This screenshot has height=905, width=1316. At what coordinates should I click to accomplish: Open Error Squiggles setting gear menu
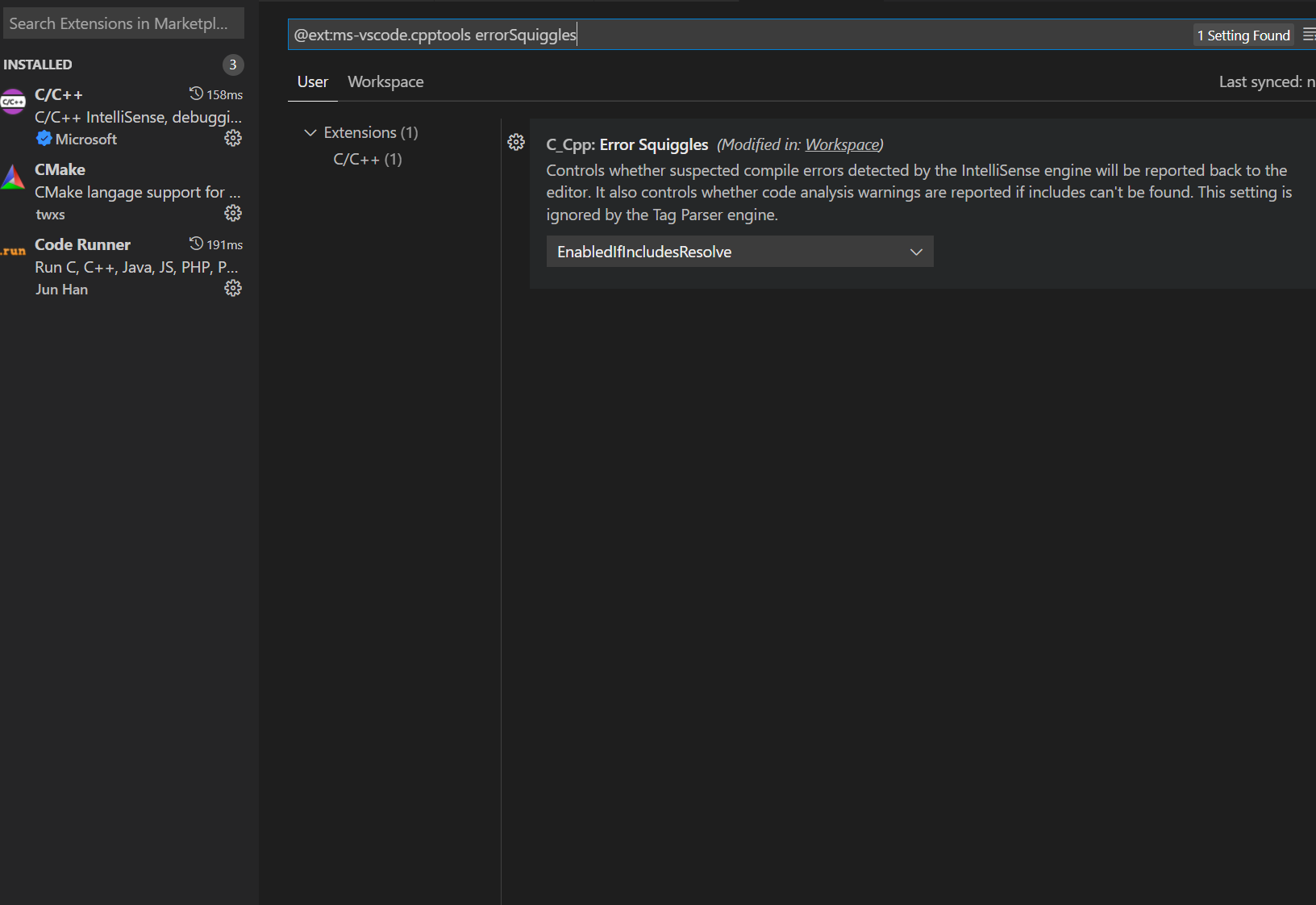coord(516,143)
